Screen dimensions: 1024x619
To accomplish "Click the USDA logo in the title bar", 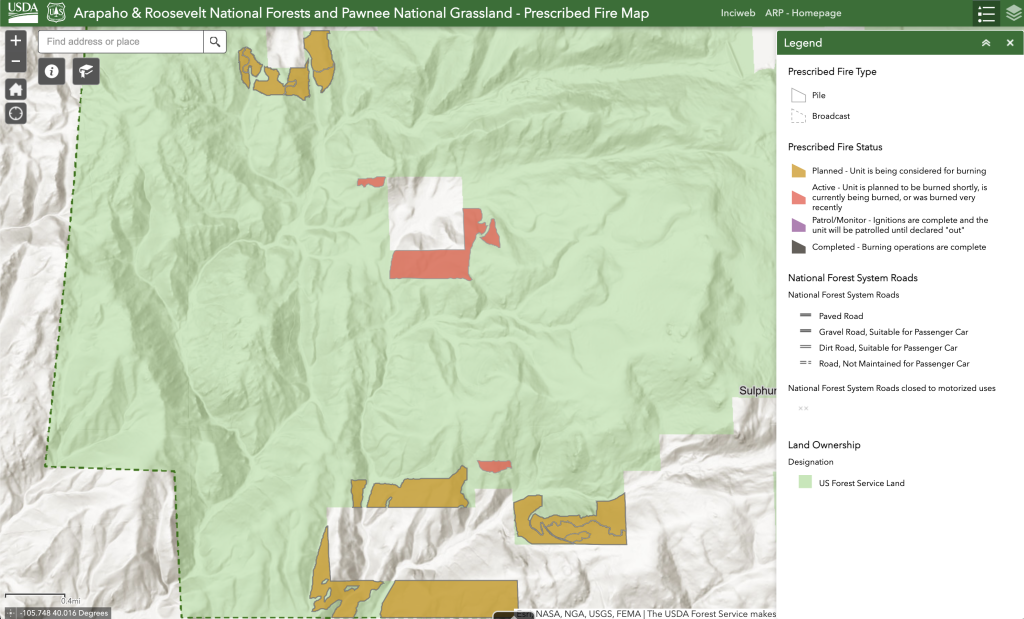I will point(21,13).
